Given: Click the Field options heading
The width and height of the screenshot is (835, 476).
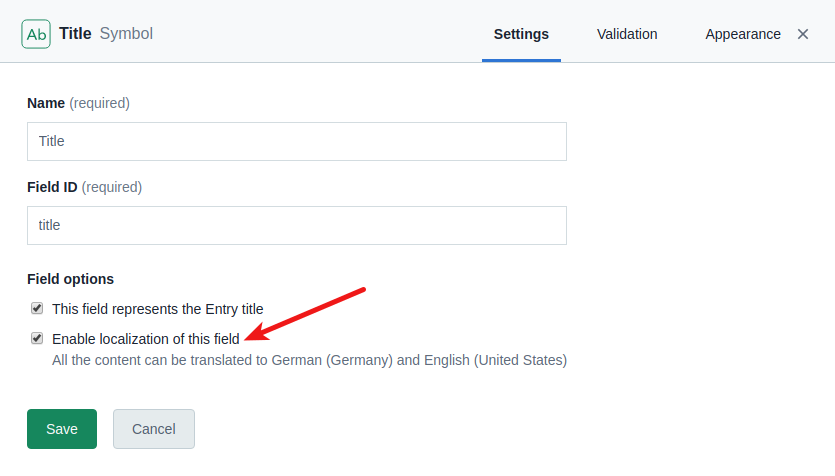Looking at the screenshot, I should [70, 279].
